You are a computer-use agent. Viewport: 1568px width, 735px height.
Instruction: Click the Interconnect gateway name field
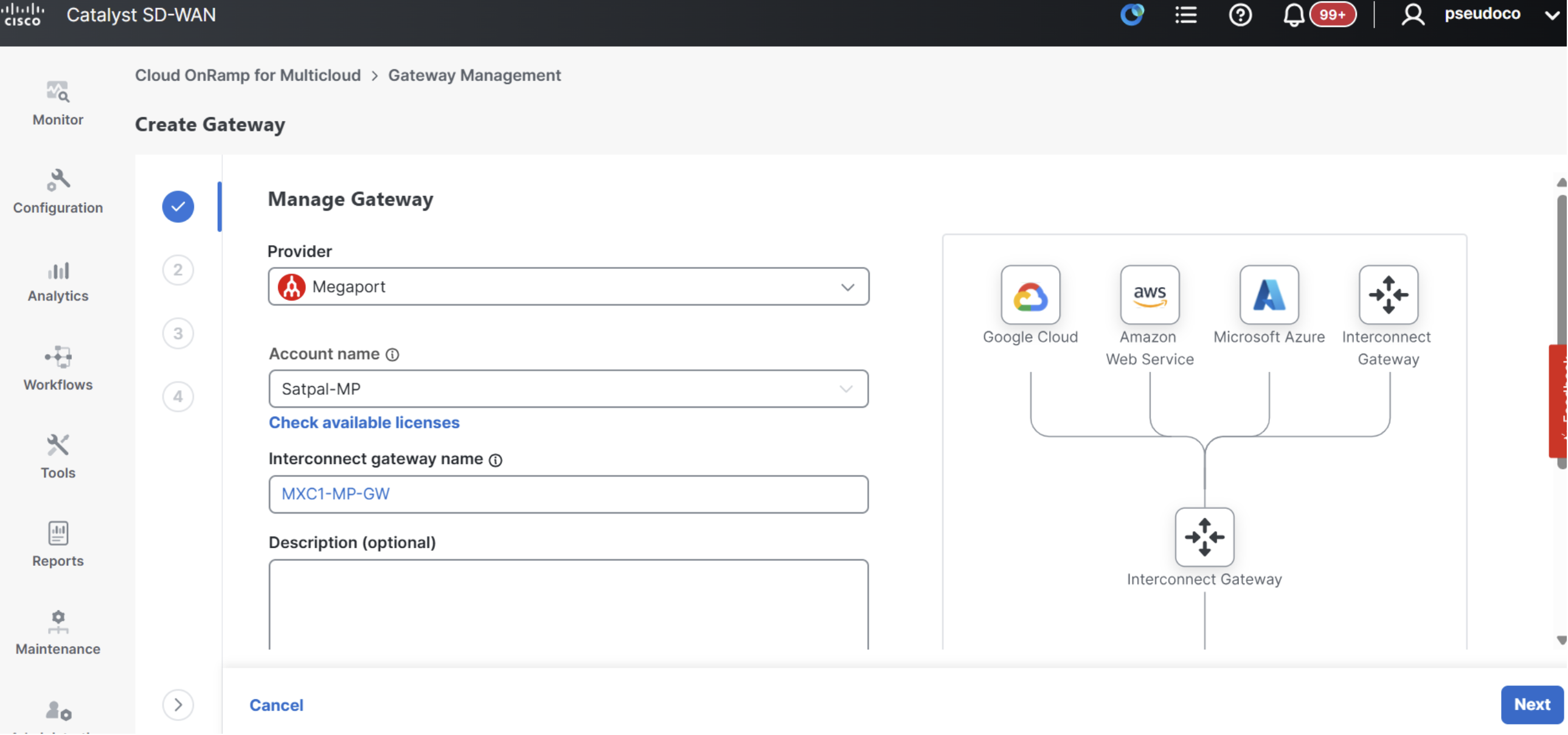click(569, 495)
